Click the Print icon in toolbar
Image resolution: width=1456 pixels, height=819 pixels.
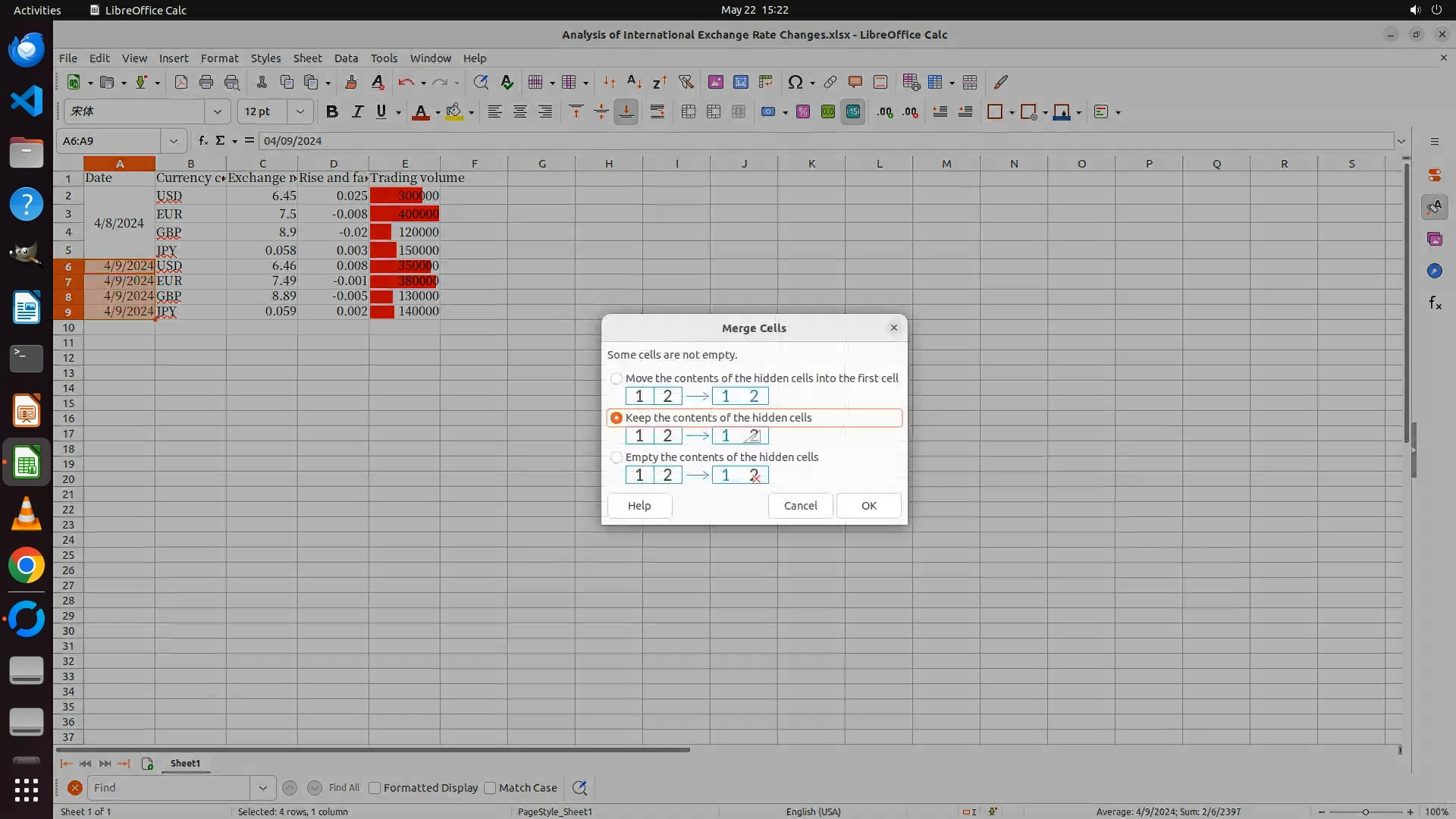point(206,83)
